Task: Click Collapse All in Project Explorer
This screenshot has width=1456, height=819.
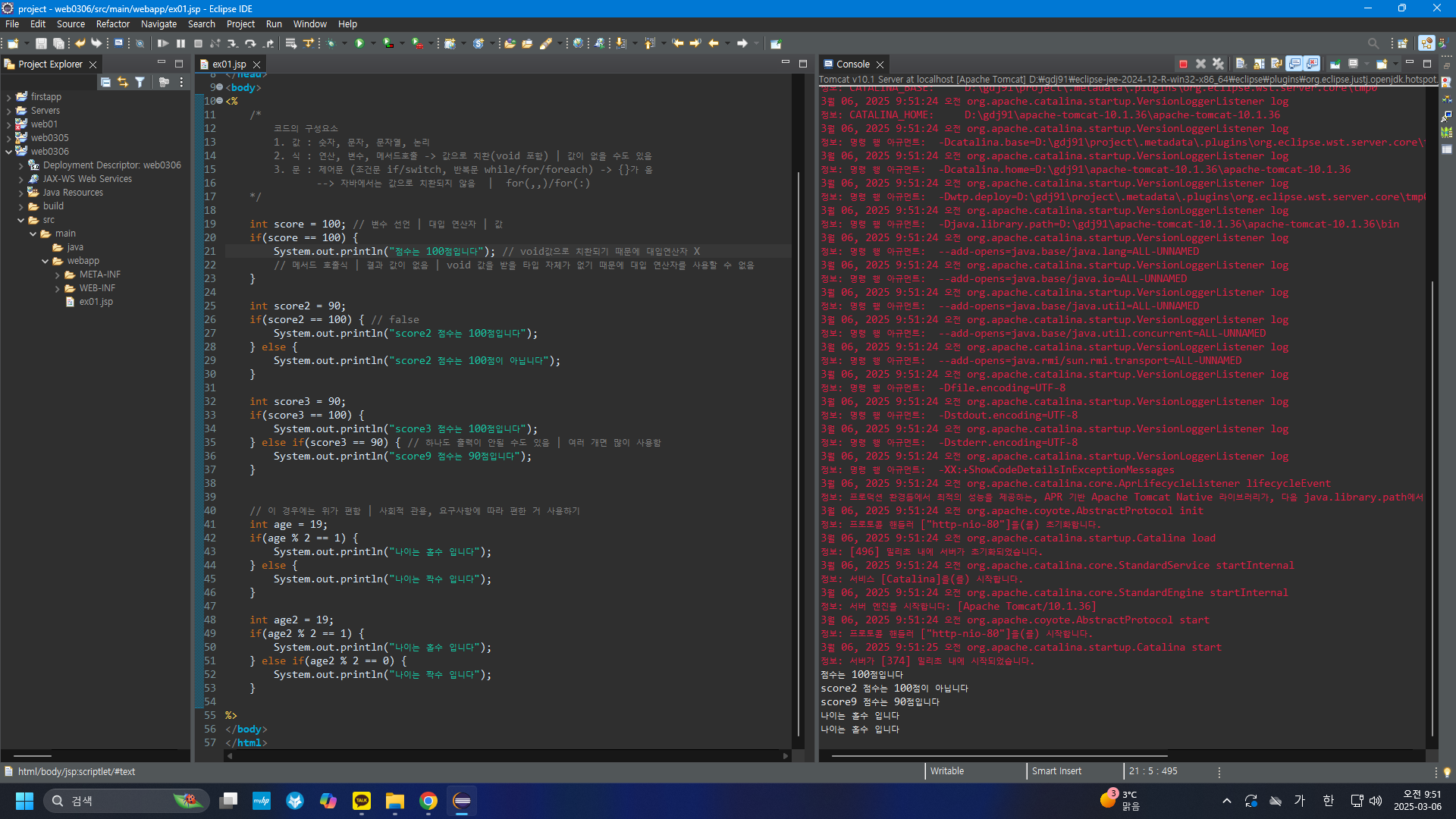Action: [105, 82]
